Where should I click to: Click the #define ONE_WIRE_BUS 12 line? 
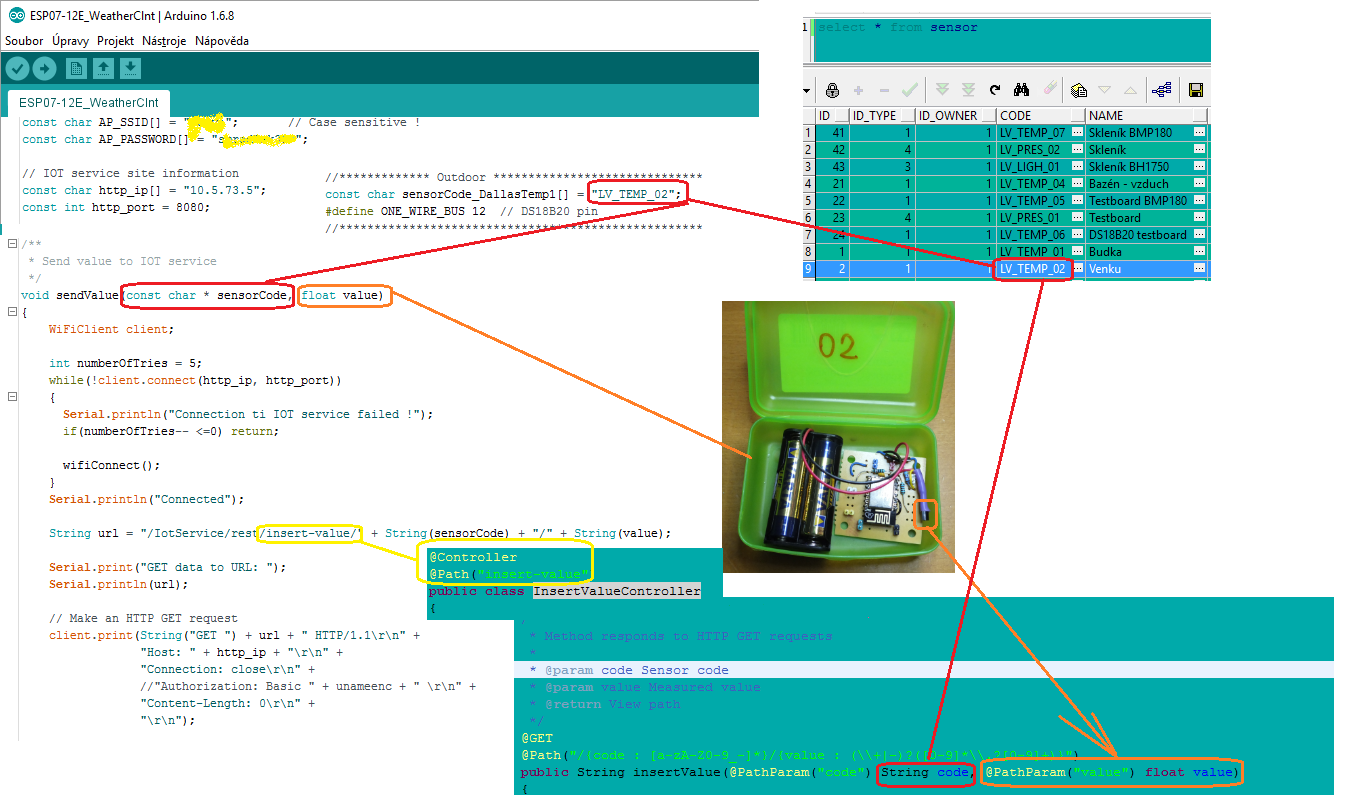461,212
